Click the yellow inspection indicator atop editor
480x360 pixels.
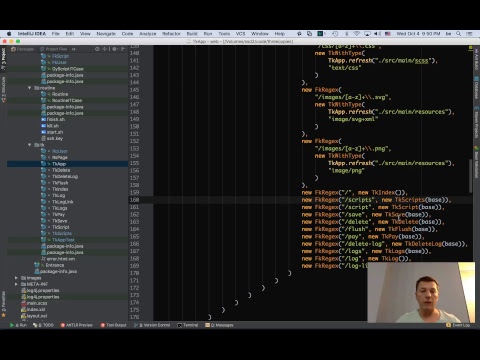[x=470, y=48]
